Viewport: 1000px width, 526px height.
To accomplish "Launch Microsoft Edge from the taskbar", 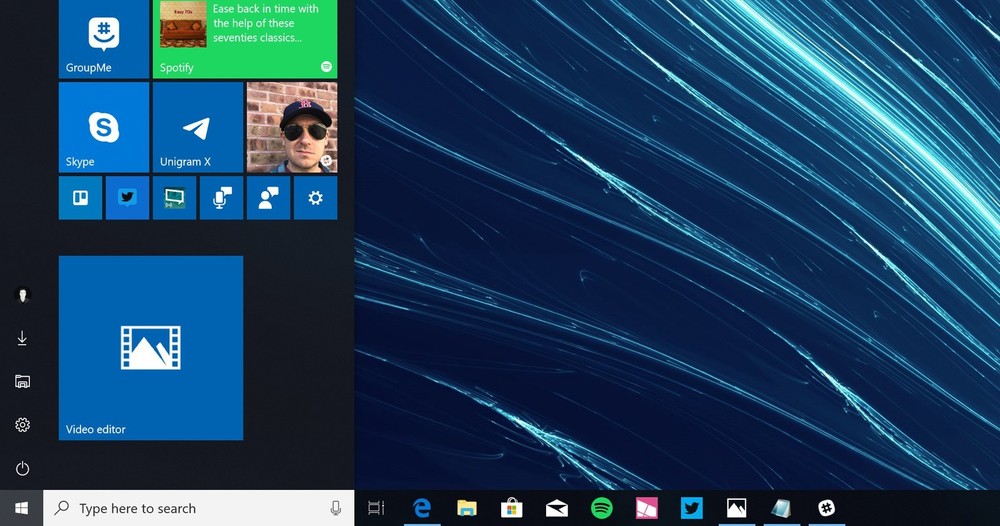I will pyautogui.click(x=422, y=508).
